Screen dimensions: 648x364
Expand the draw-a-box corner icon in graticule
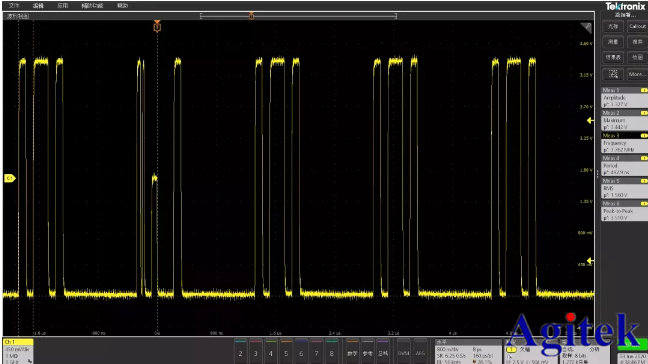click(x=586, y=27)
